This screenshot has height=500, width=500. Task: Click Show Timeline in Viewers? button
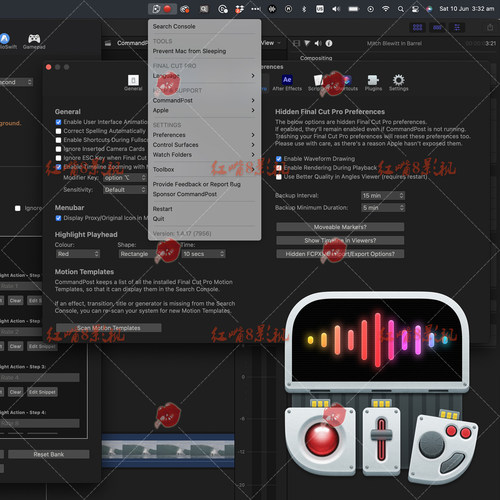340,240
